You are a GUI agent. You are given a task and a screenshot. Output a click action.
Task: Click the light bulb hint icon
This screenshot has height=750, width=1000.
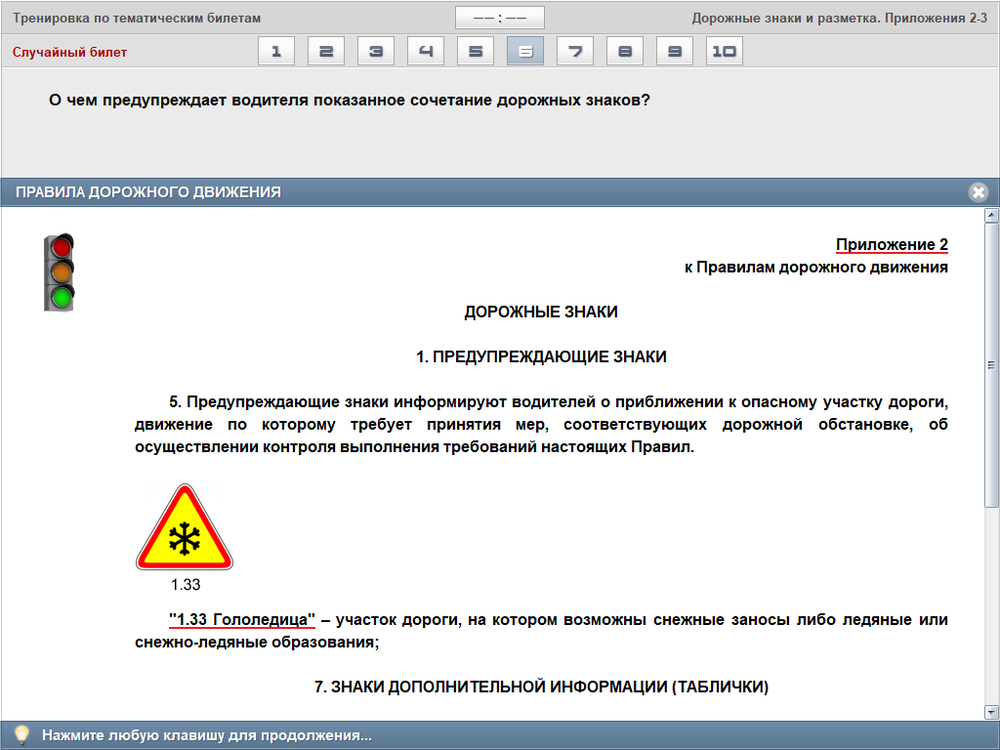pos(21,735)
